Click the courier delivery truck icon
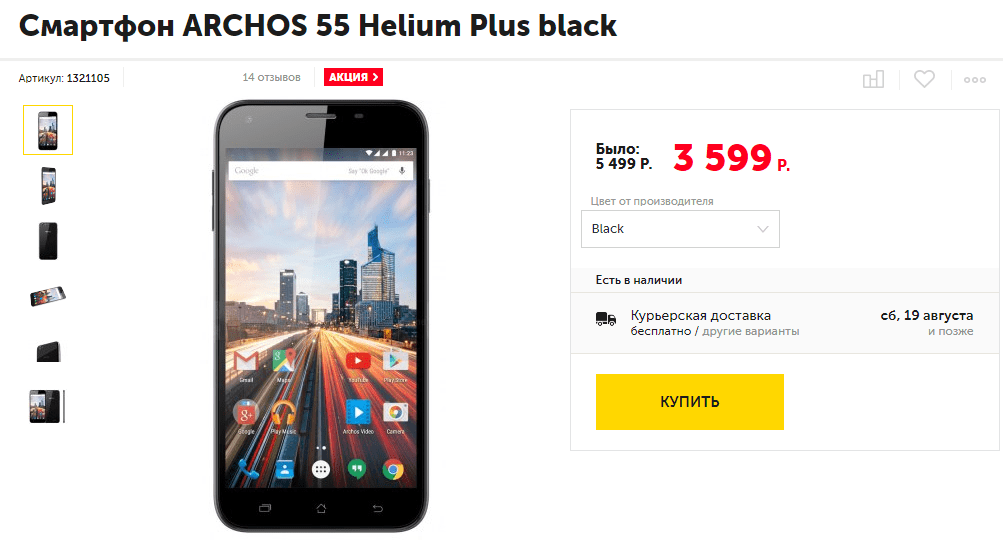This screenshot has width=1003, height=542. pos(606,319)
